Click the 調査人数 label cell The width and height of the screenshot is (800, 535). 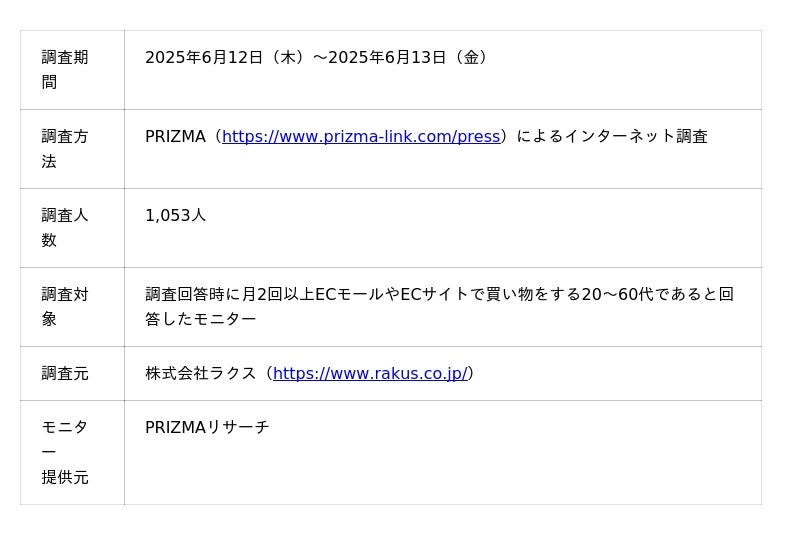coord(65,228)
